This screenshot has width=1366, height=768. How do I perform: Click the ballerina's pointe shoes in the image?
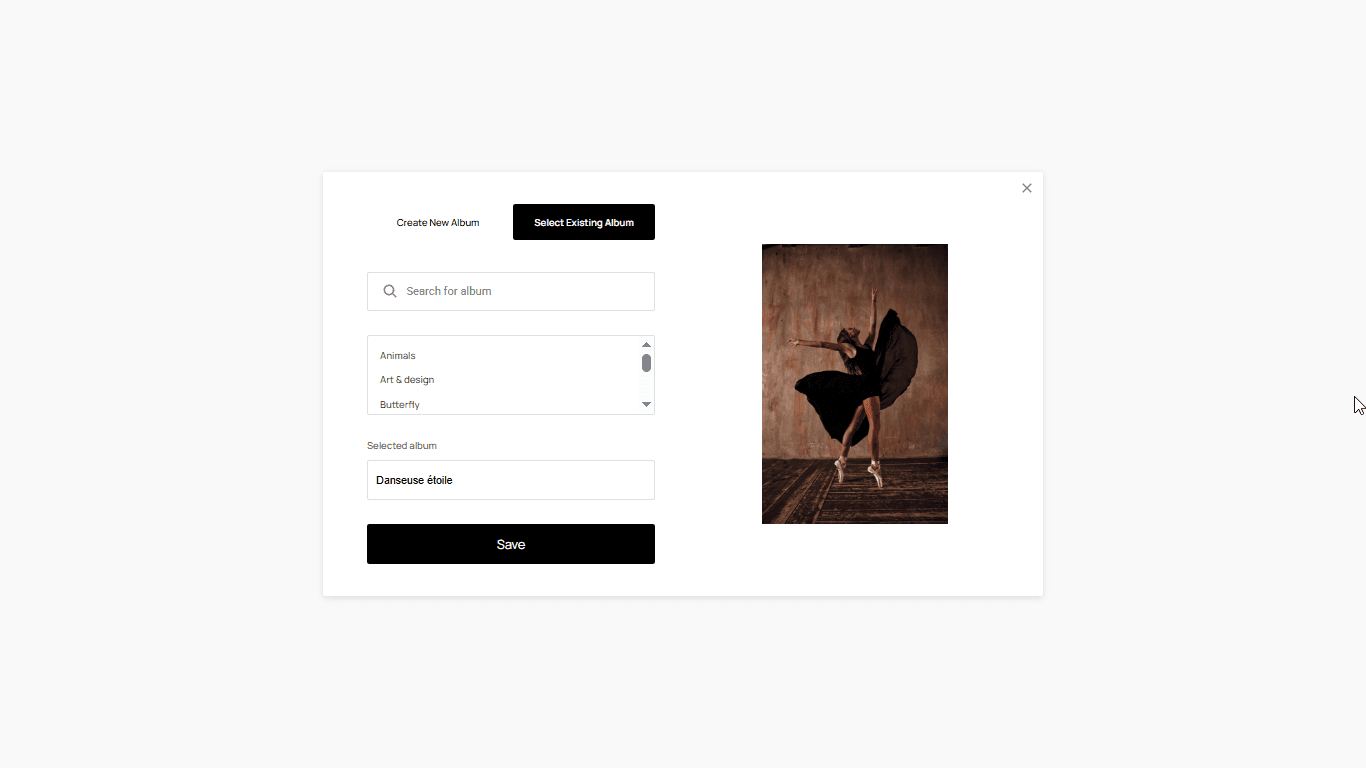859,472
